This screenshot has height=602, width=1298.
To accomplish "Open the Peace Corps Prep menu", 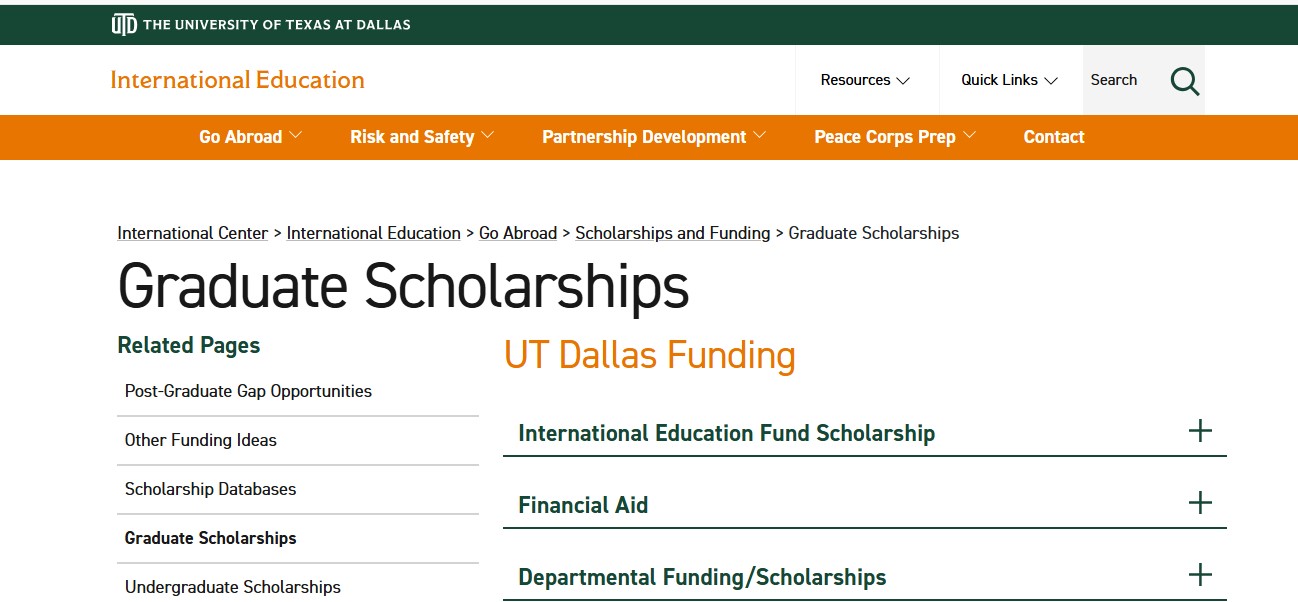I will (x=895, y=137).
